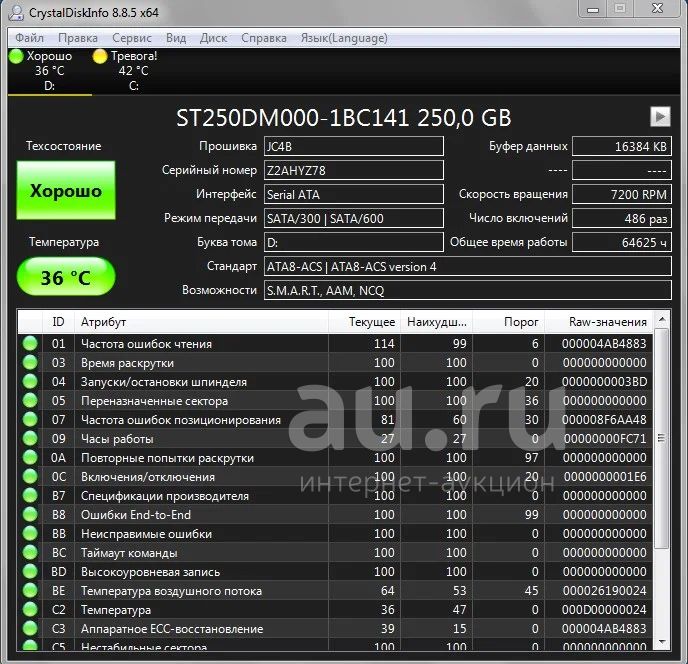Click raw value 00000000FC71 in row 09

point(605,438)
